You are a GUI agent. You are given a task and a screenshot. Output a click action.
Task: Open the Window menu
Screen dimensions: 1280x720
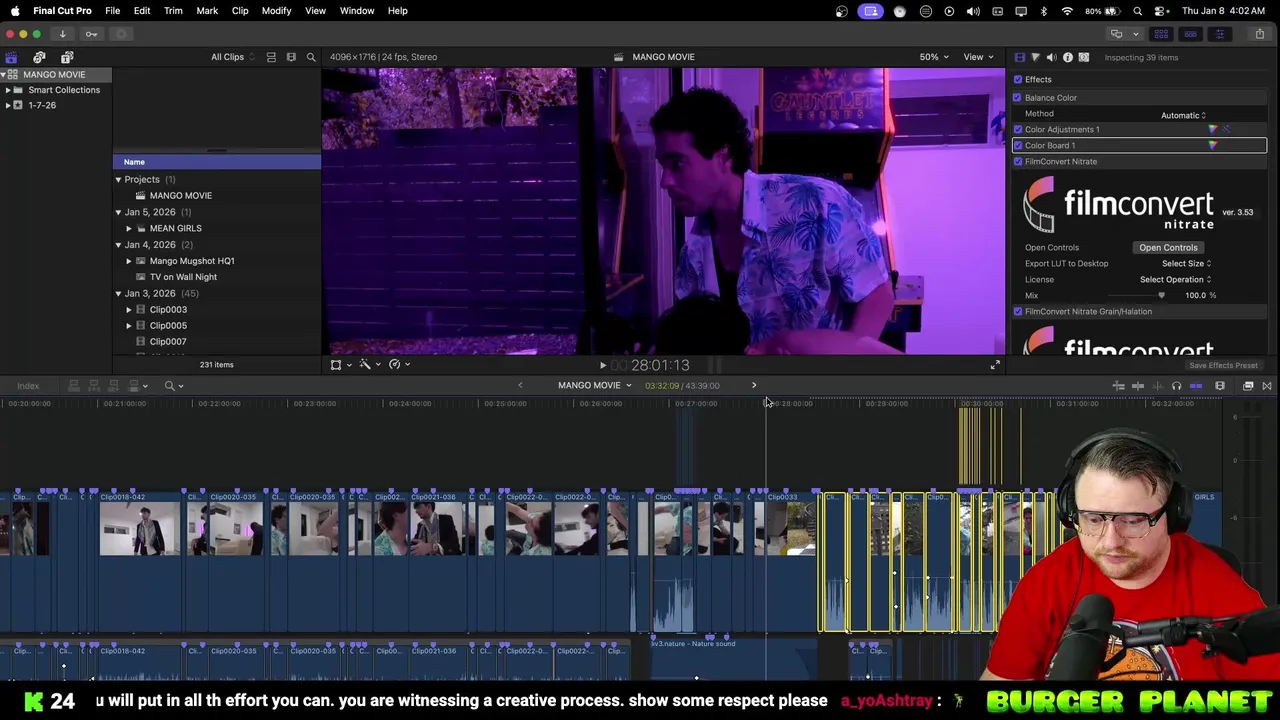coord(357,11)
